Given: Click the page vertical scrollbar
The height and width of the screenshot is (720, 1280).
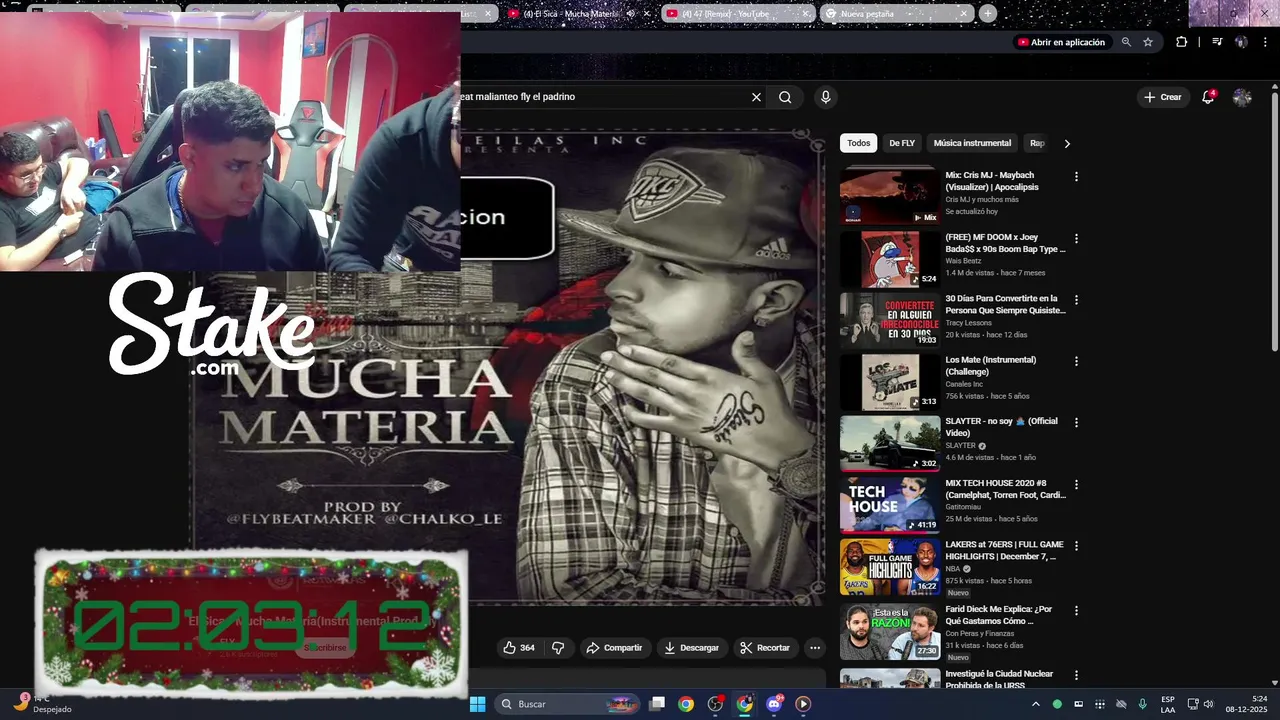Looking at the screenshot, I should (x=1274, y=220).
